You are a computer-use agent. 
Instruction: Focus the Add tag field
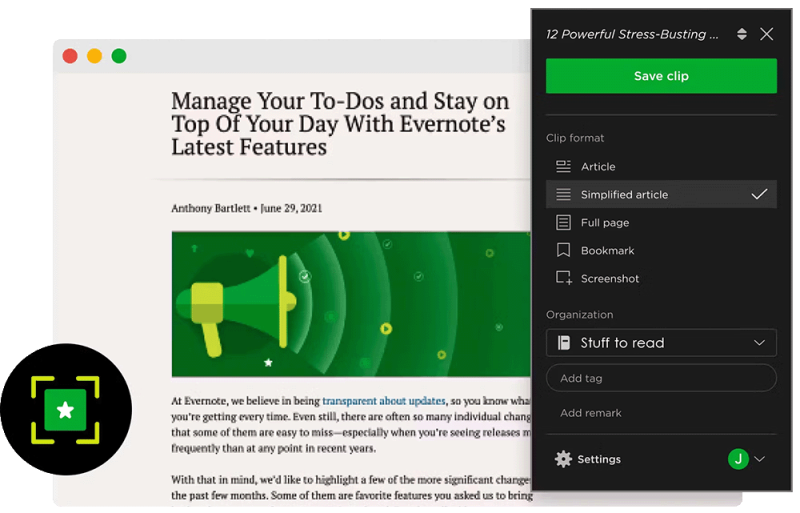click(x=661, y=378)
